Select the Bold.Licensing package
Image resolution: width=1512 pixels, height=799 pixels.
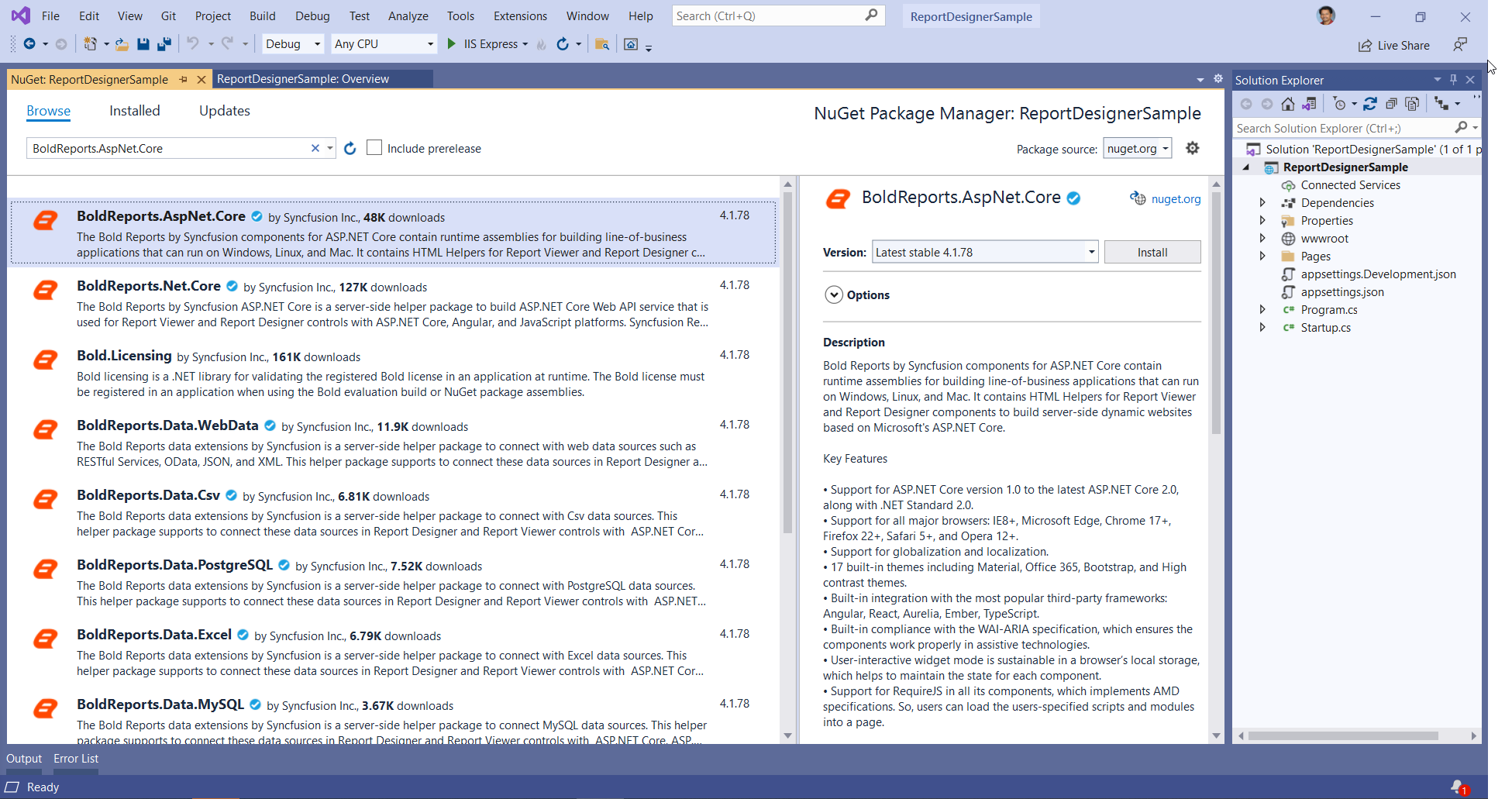pos(392,372)
